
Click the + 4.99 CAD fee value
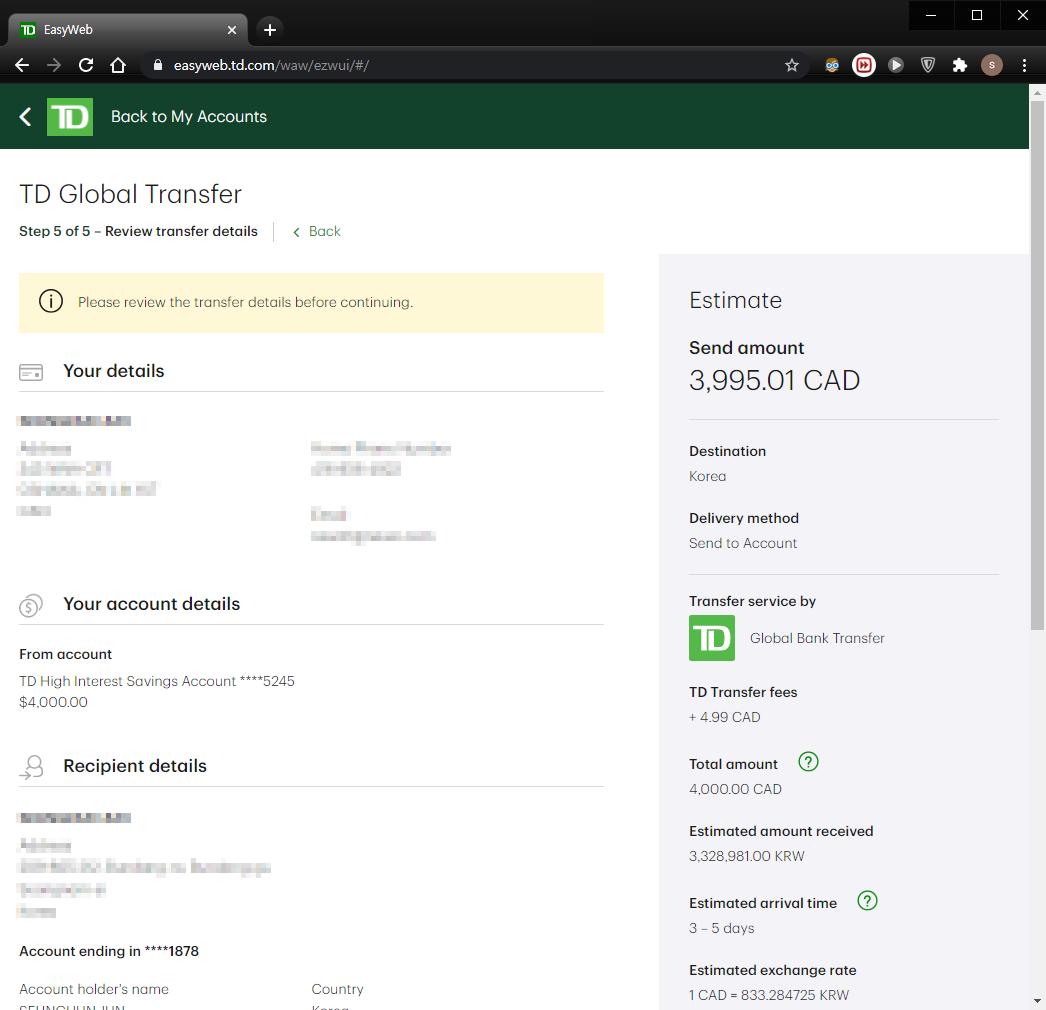pyautogui.click(x=724, y=717)
